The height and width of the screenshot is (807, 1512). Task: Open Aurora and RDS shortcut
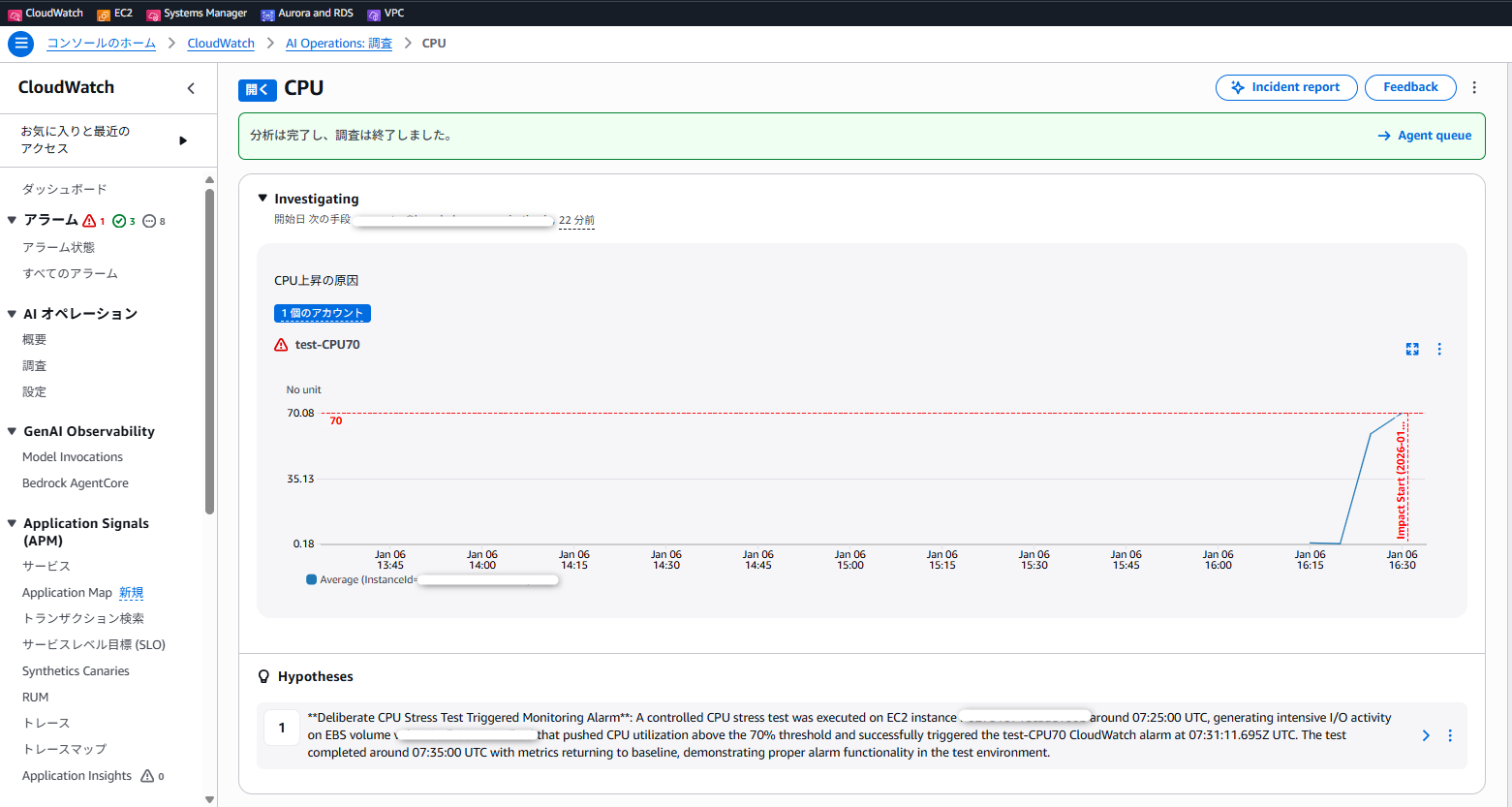tap(307, 14)
